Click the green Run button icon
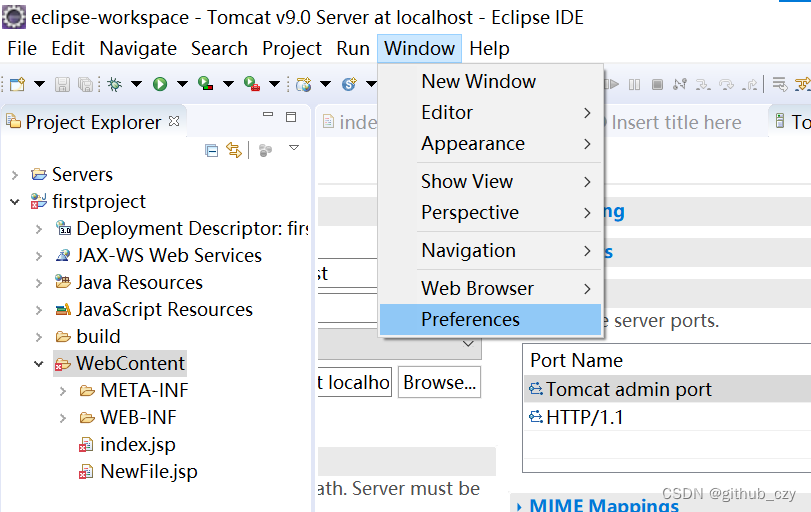Image resolution: width=811 pixels, height=512 pixels. tap(160, 84)
